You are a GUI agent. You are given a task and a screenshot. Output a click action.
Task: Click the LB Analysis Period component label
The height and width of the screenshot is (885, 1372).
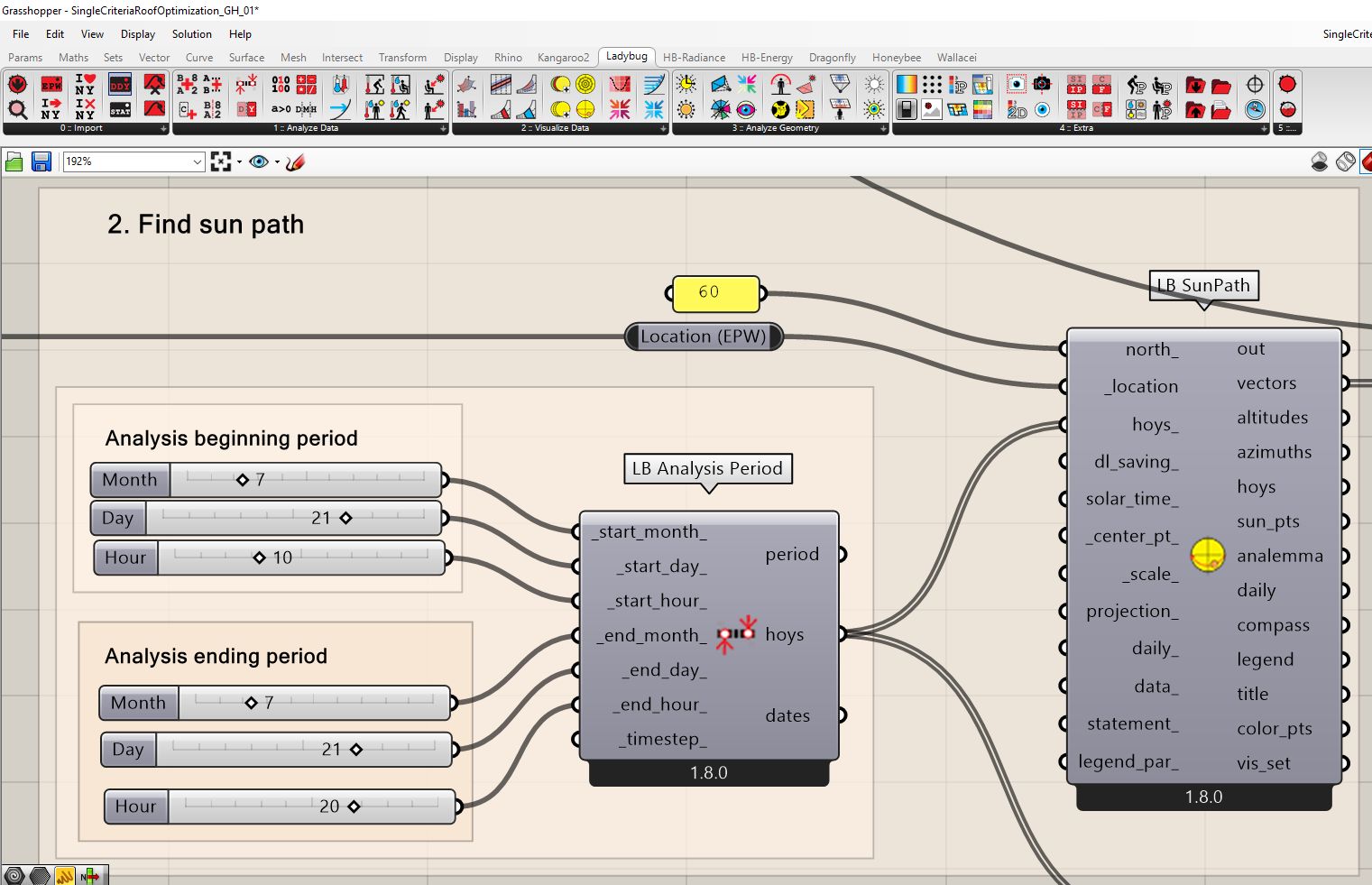coord(707,469)
